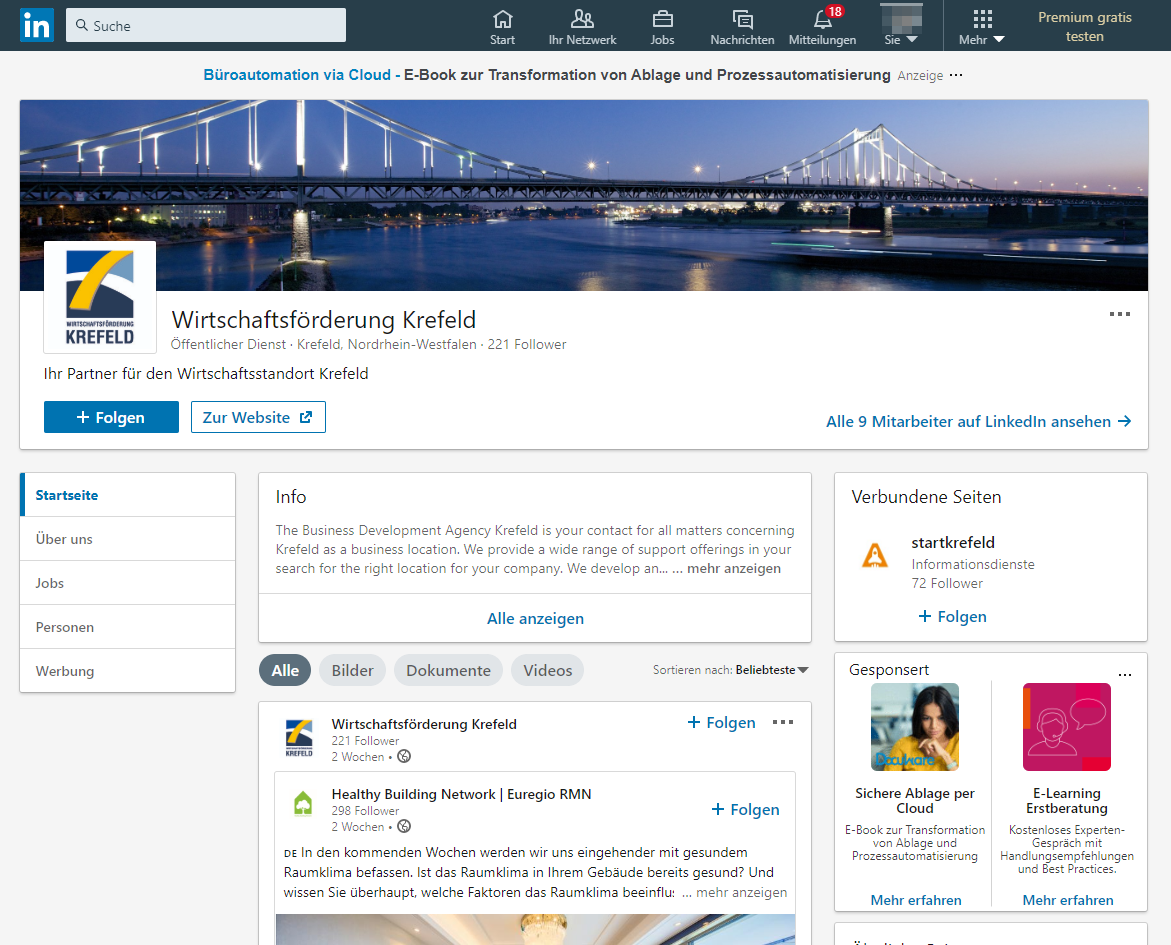Screen dimensions: 1171x945
Task: Filter posts by Bilder
Action: pos(352,670)
